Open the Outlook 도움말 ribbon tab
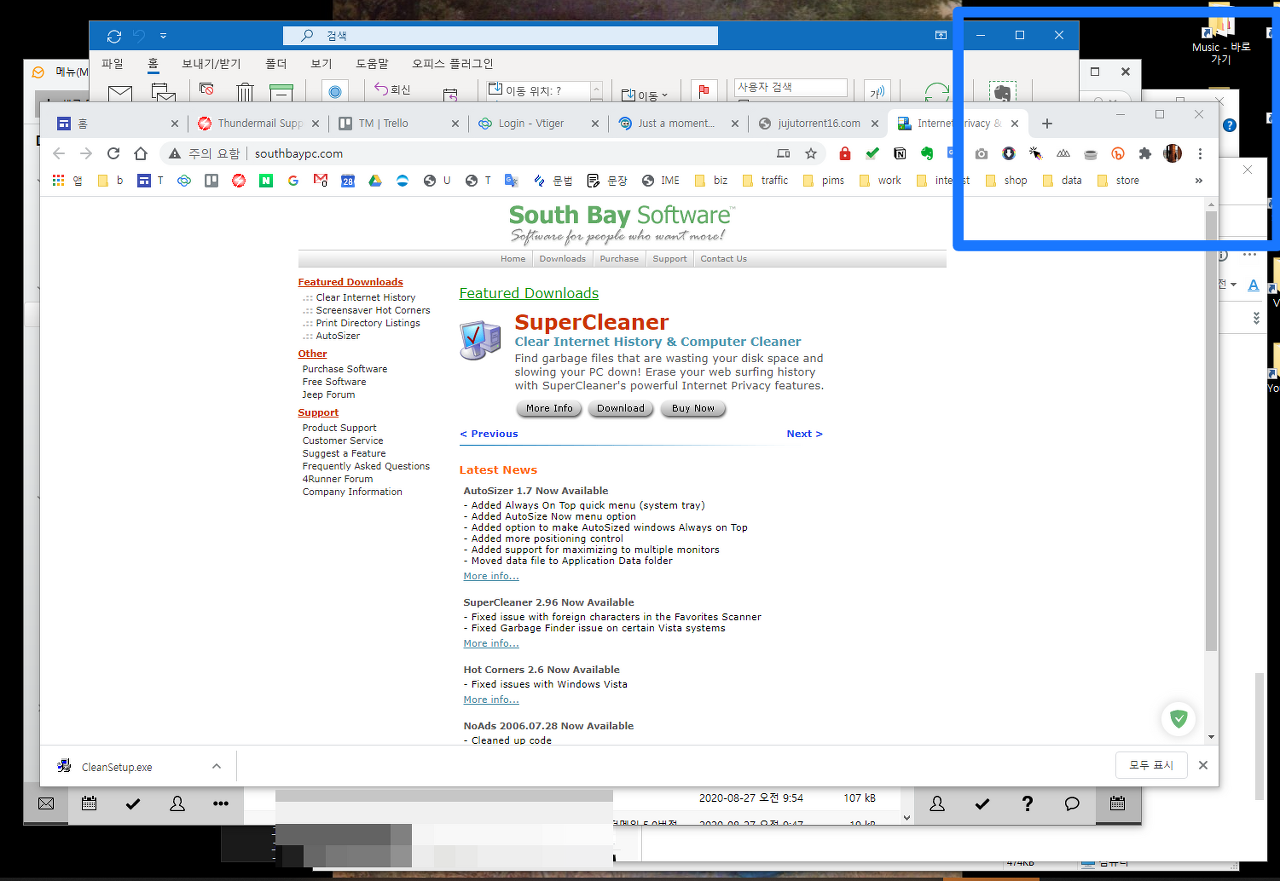 coord(372,63)
